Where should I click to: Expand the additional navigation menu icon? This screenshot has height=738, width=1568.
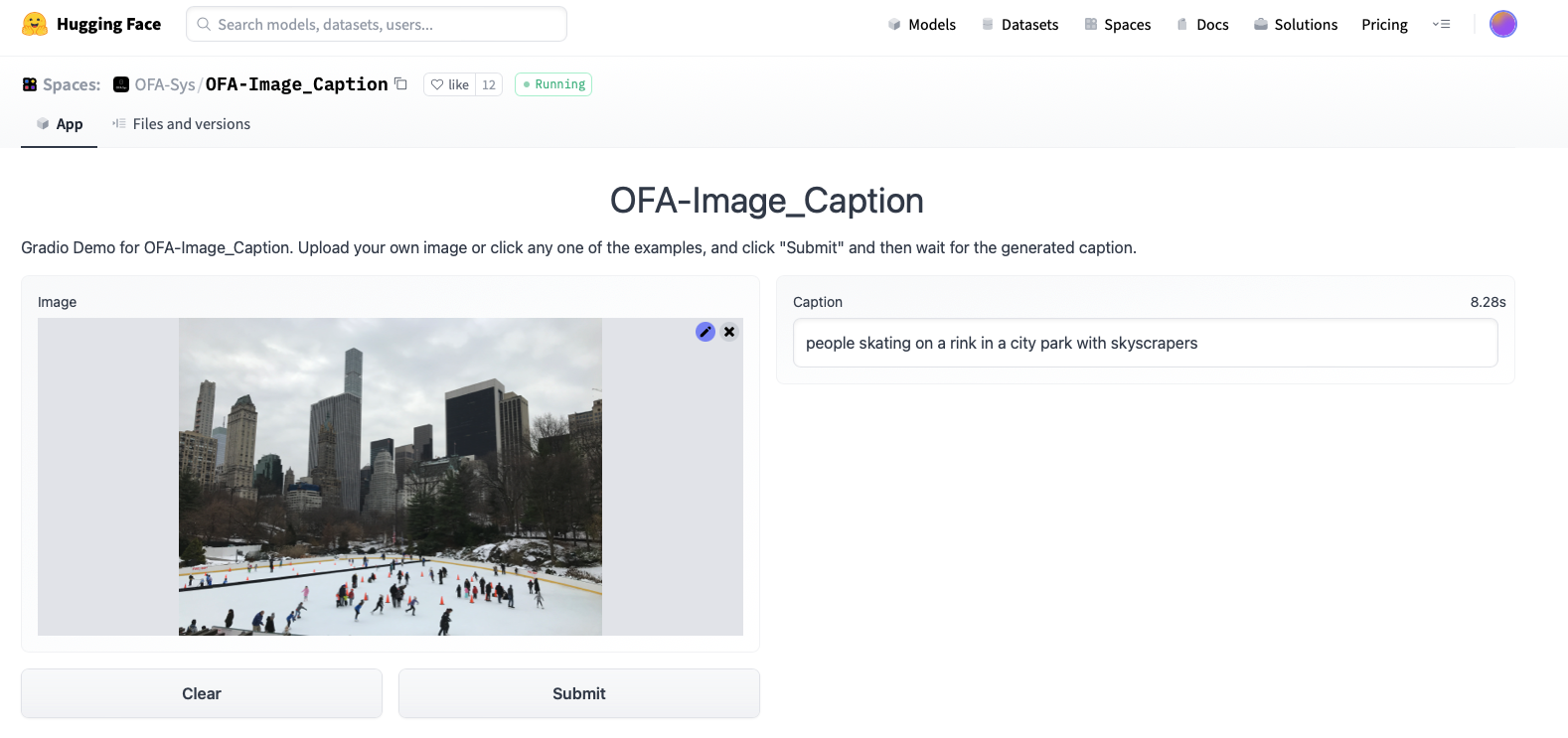coord(1441,24)
